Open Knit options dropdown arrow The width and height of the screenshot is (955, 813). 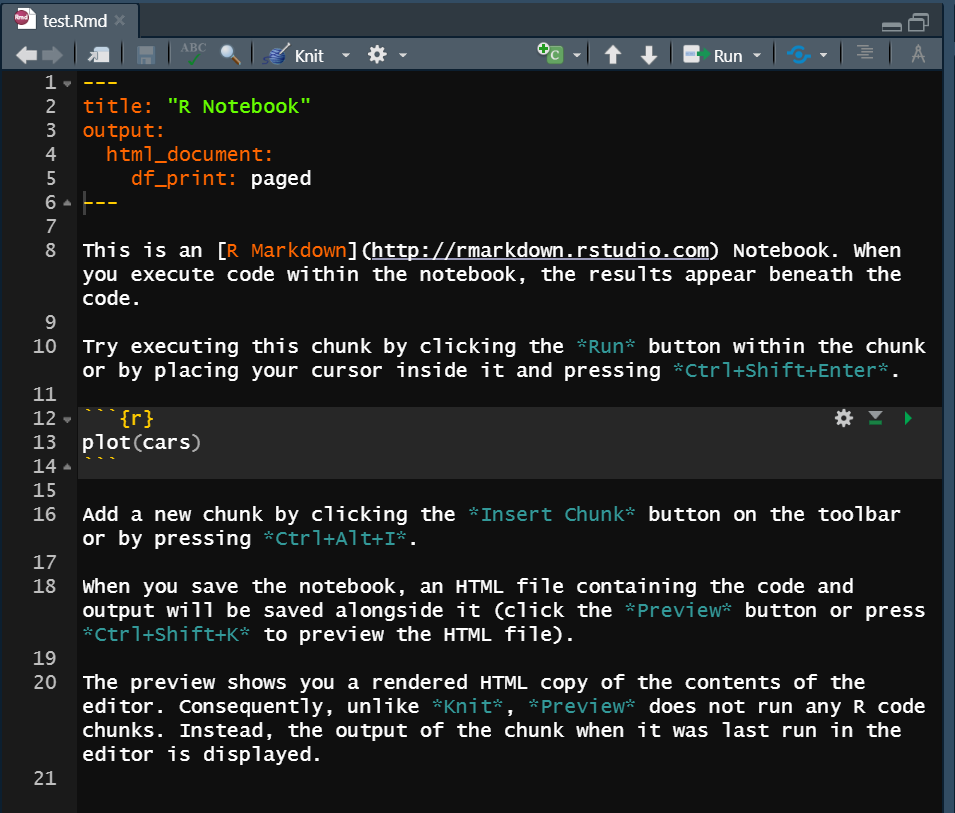pyautogui.click(x=346, y=55)
